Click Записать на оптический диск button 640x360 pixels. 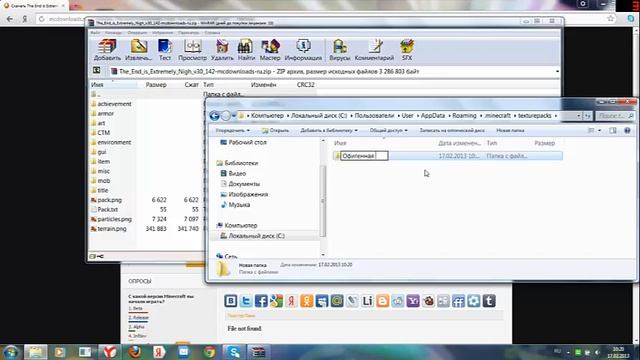coord(452,130)
